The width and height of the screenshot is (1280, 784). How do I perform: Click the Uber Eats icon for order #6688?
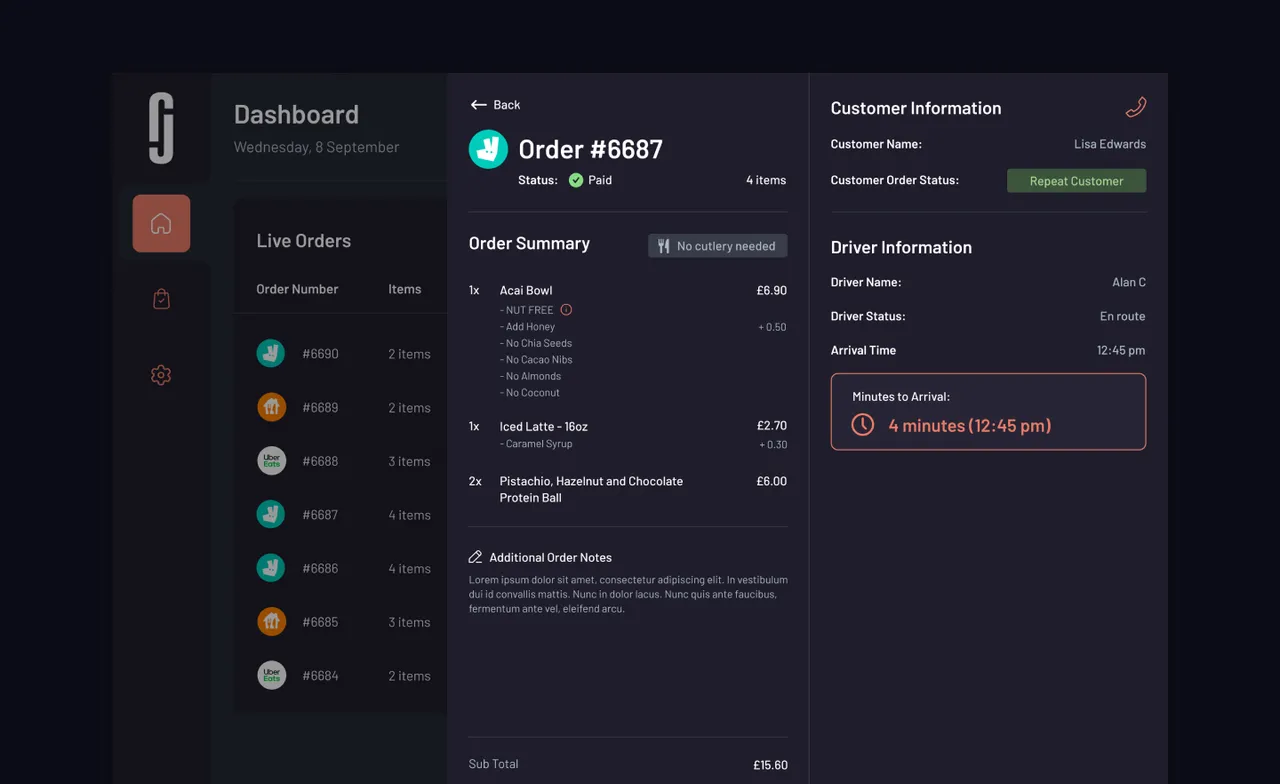[x=271, y=460]
